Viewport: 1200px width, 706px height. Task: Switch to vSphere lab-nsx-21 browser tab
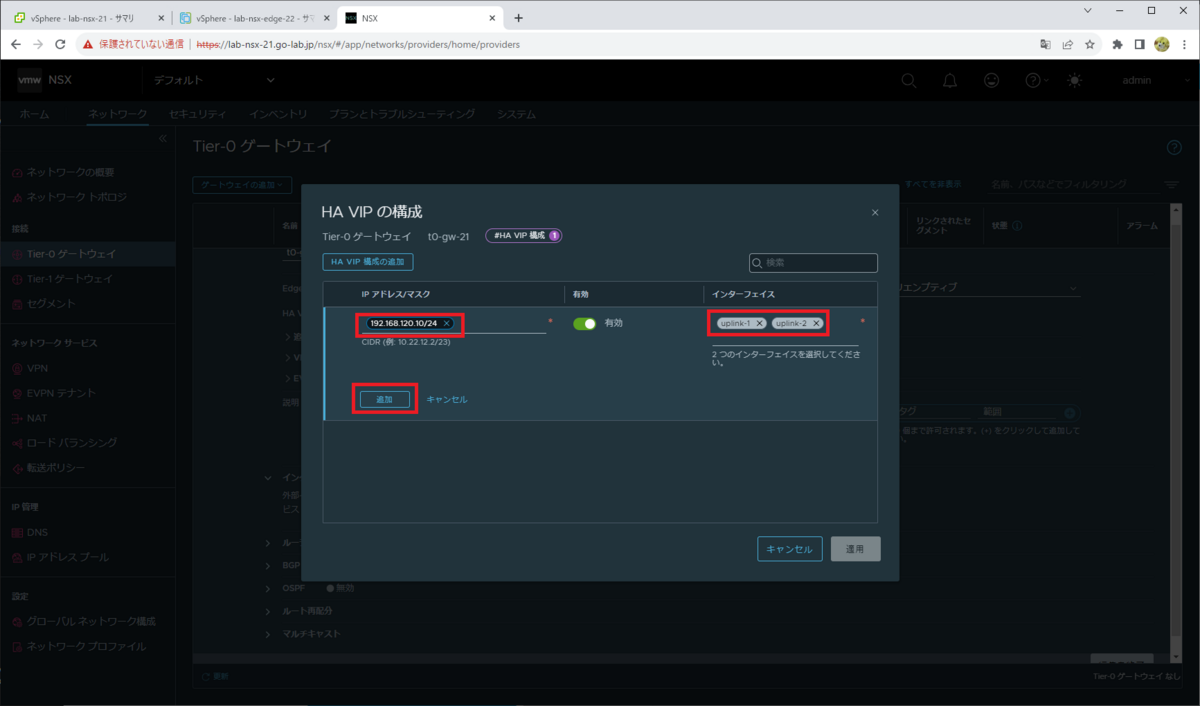88,18
